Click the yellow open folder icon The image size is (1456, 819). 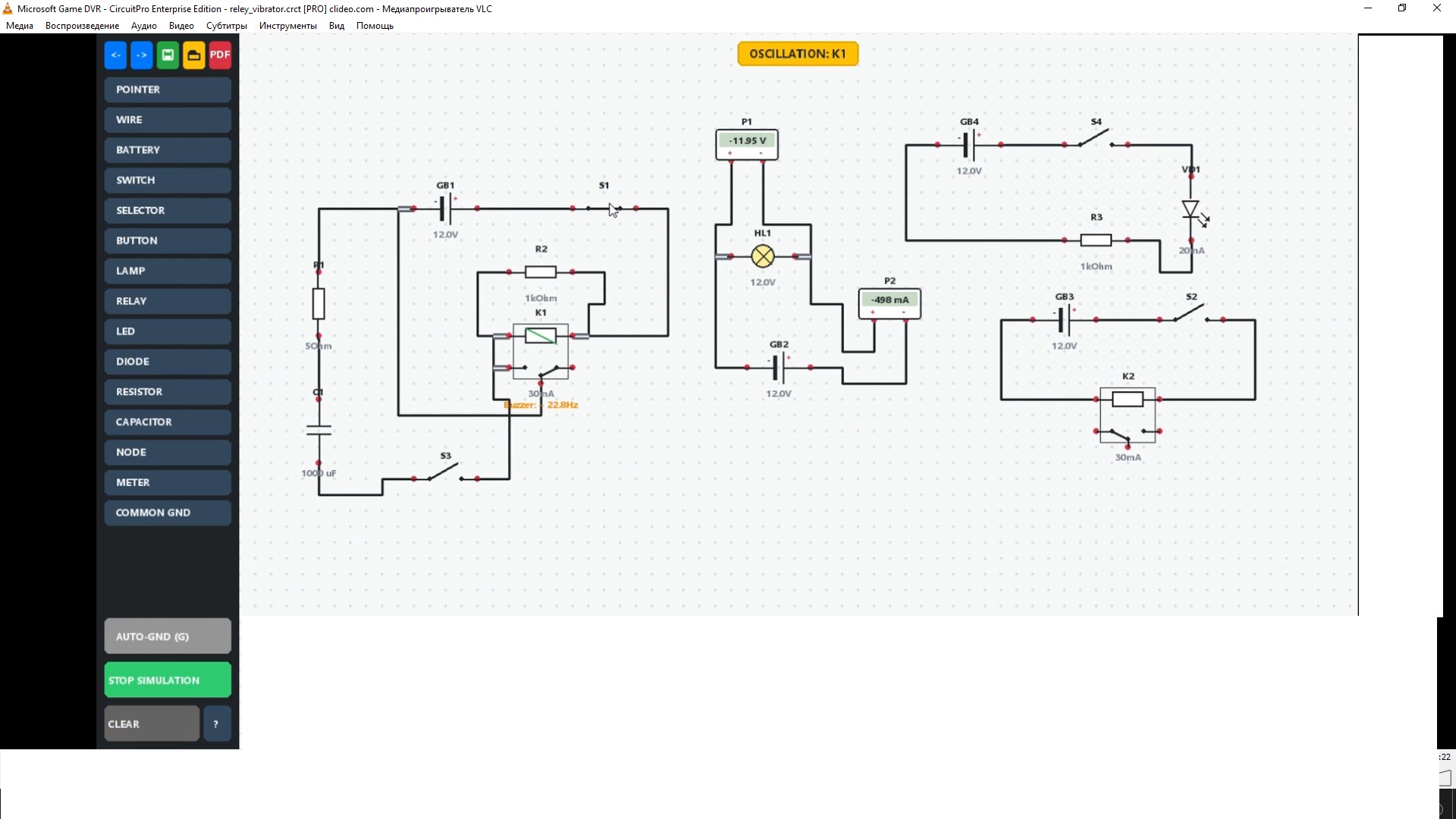click(194, 55)
